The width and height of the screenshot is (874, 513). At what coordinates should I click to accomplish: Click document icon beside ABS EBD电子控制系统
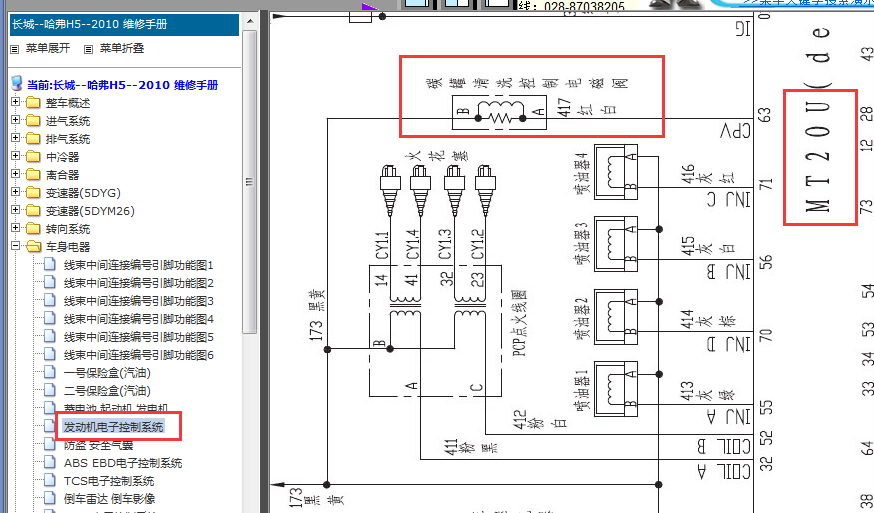(50, 462)
